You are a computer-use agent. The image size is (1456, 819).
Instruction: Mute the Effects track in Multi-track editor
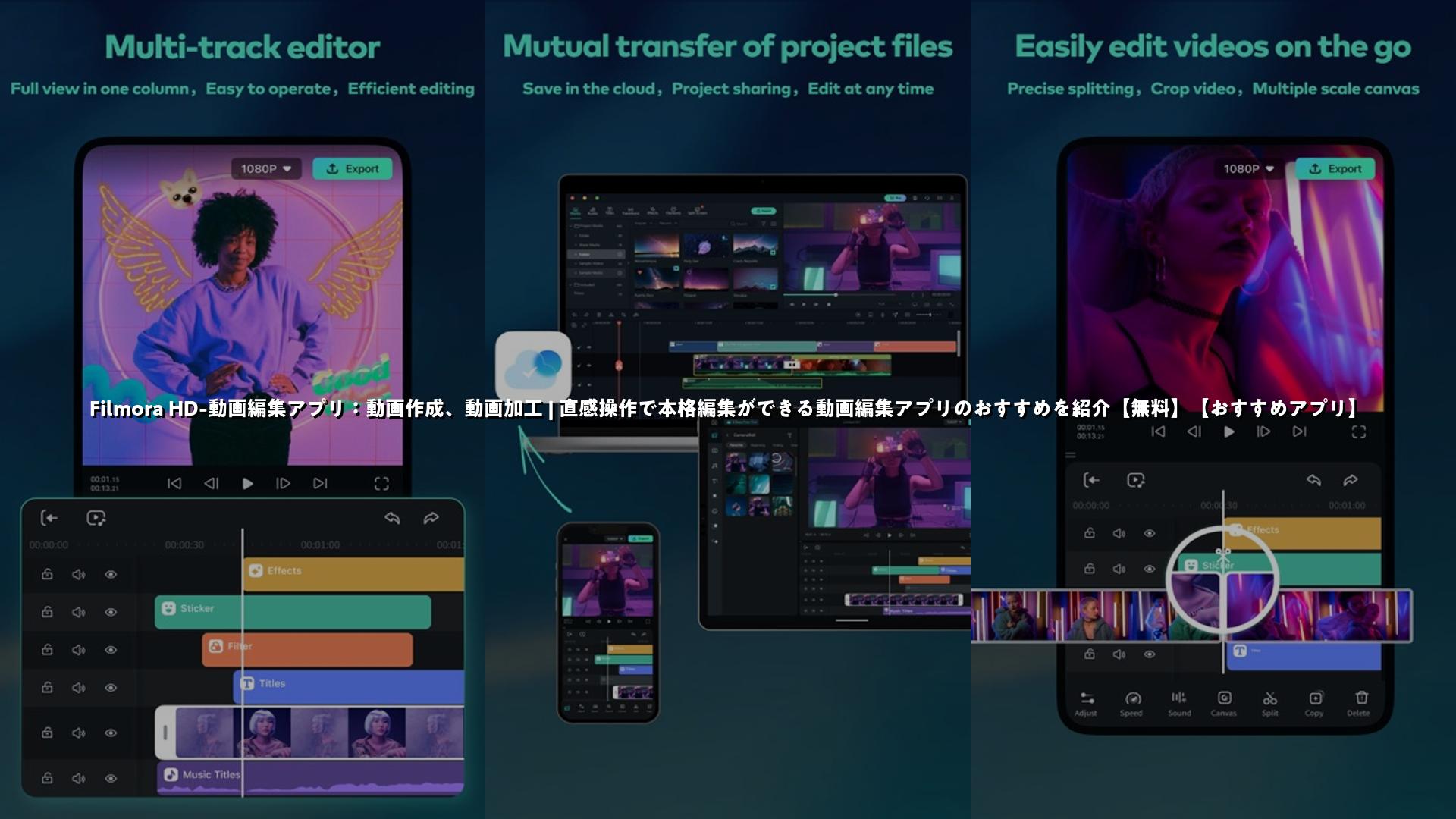[x=79, y=574]
